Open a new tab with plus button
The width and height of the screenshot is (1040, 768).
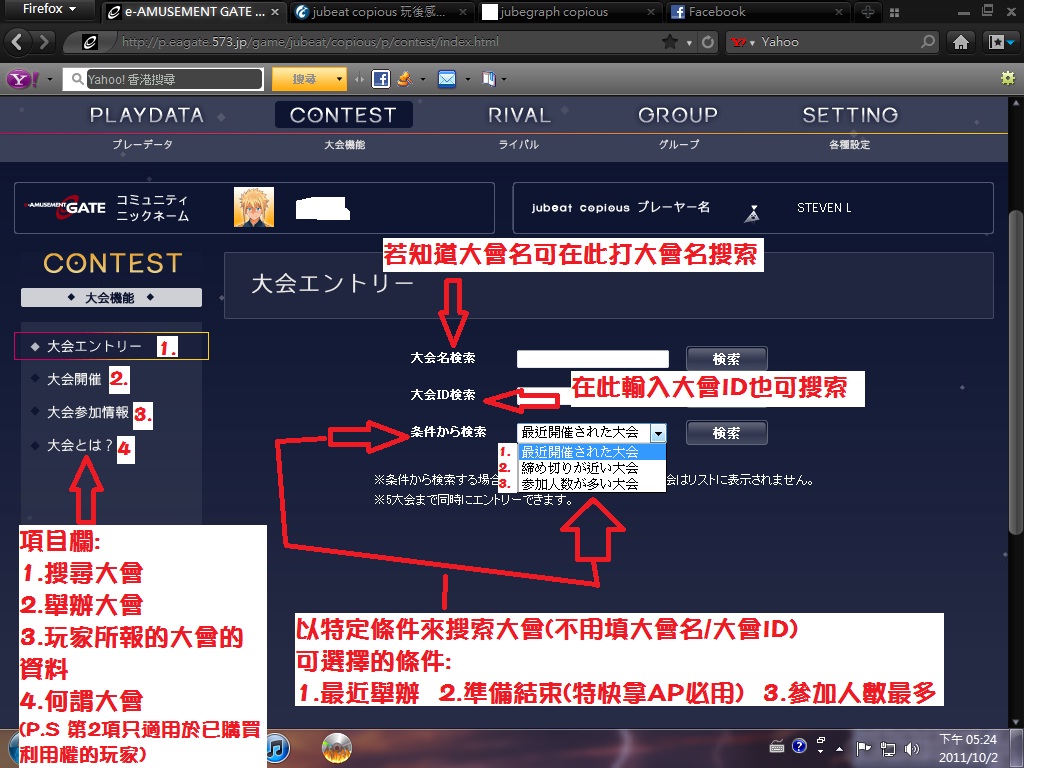click(868, 11)
